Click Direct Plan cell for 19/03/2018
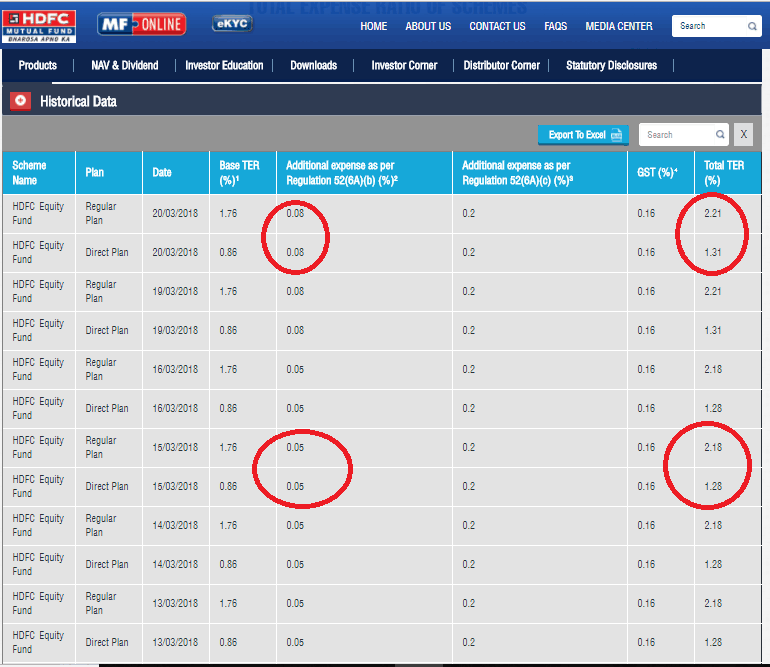Screen dimensions: 770x667 (x=107, y=330)
